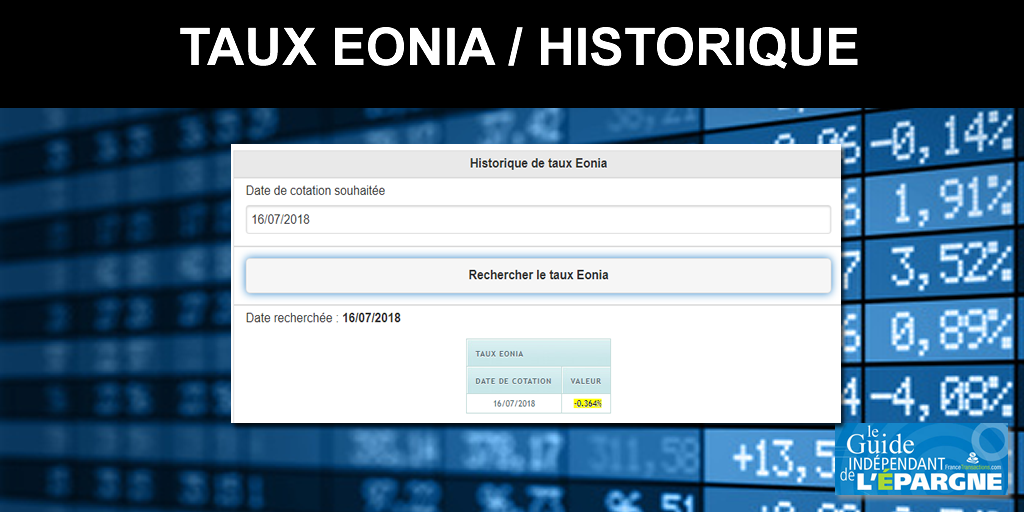
Task: Click the Guide Indépendant de l'Epargne logo
Action: click(921, 459)
